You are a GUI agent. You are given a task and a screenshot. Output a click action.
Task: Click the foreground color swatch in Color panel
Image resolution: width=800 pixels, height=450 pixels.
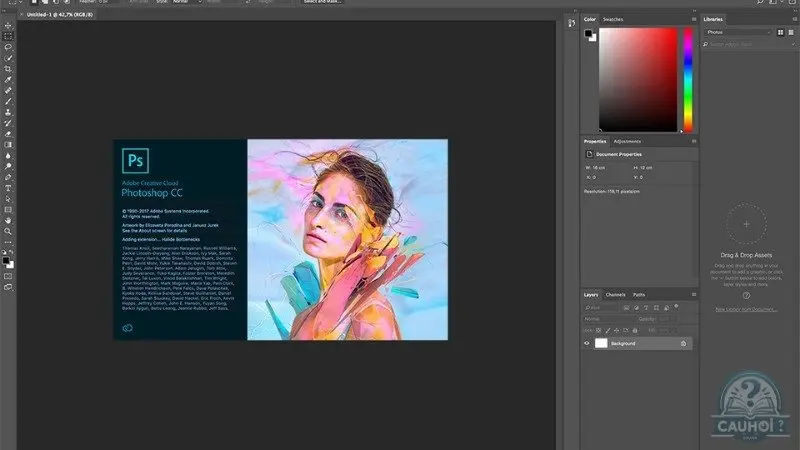588,34
